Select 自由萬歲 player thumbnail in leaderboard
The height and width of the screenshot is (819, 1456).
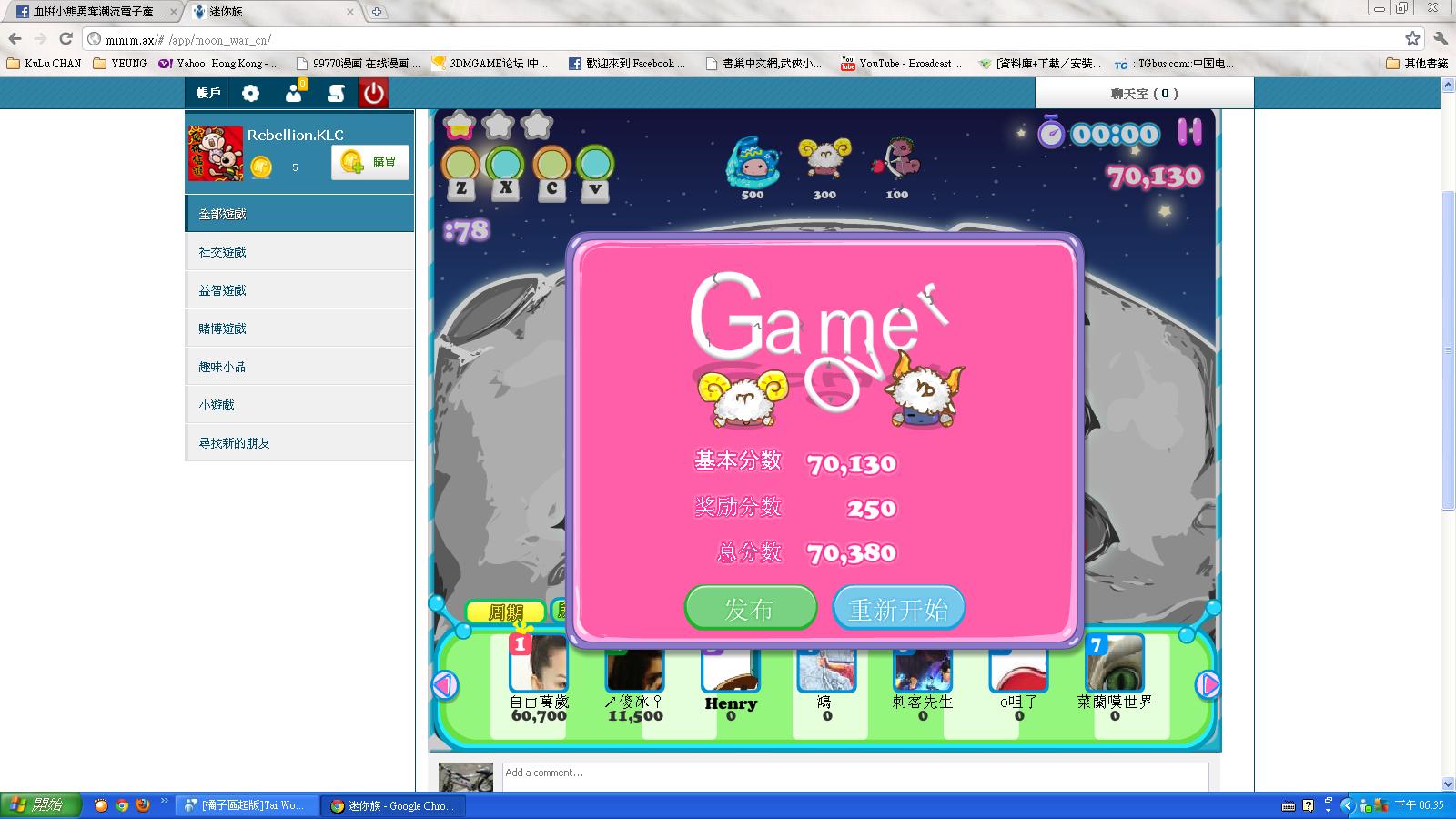[x=538, y=663]
